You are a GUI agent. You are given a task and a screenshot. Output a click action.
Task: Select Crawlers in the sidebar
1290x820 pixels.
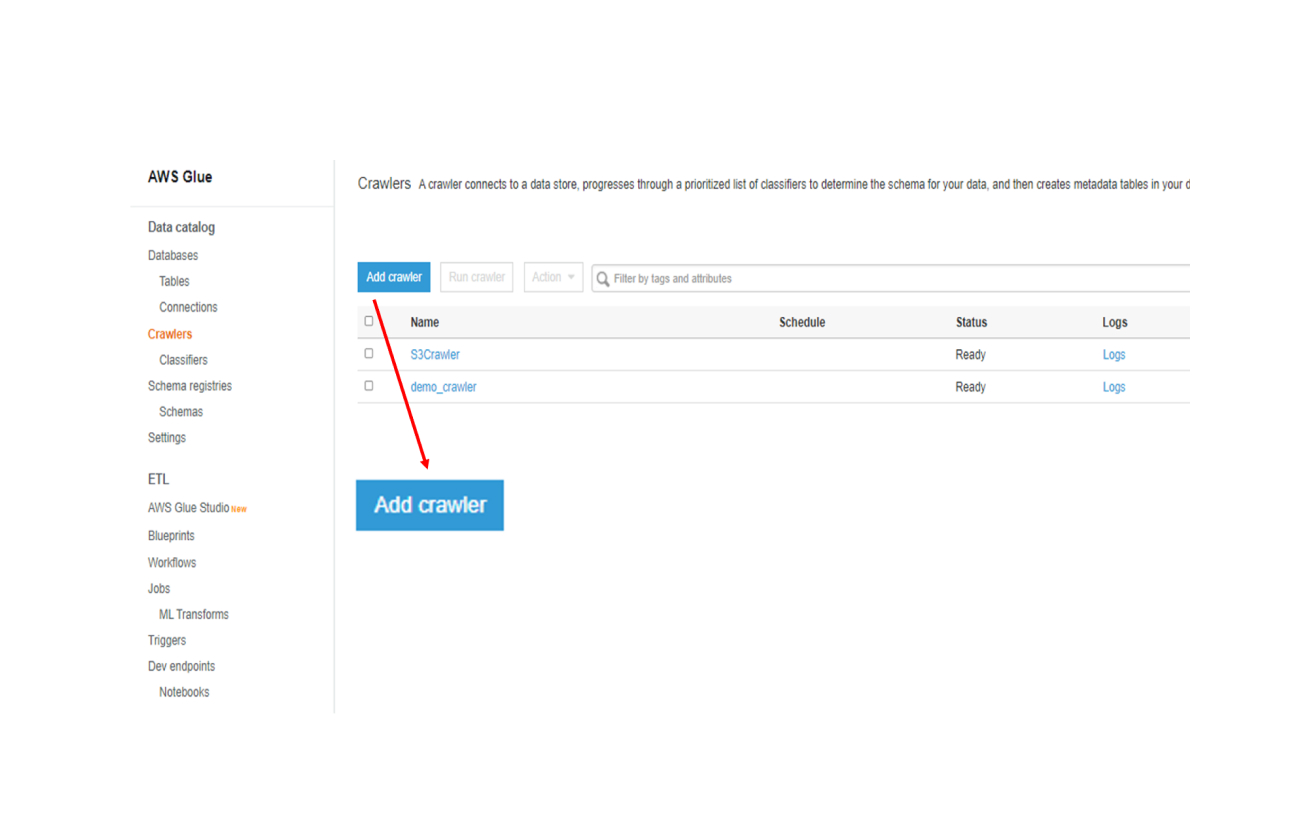pyautogui.click(x=170, y=334)
